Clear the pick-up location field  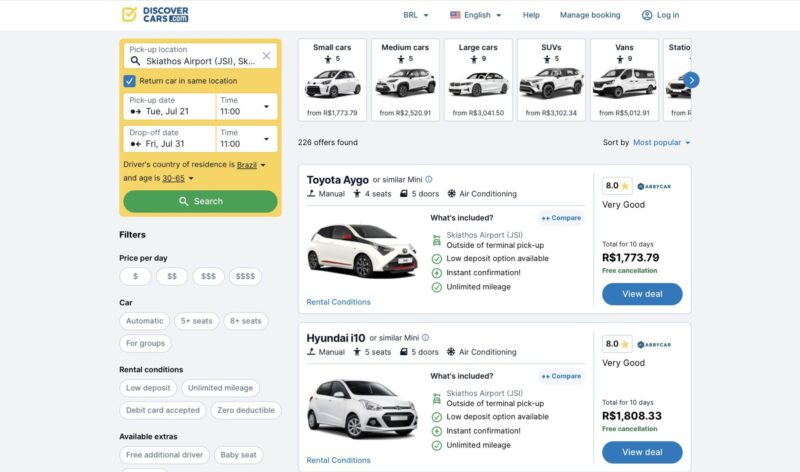(x=266, y=56)
